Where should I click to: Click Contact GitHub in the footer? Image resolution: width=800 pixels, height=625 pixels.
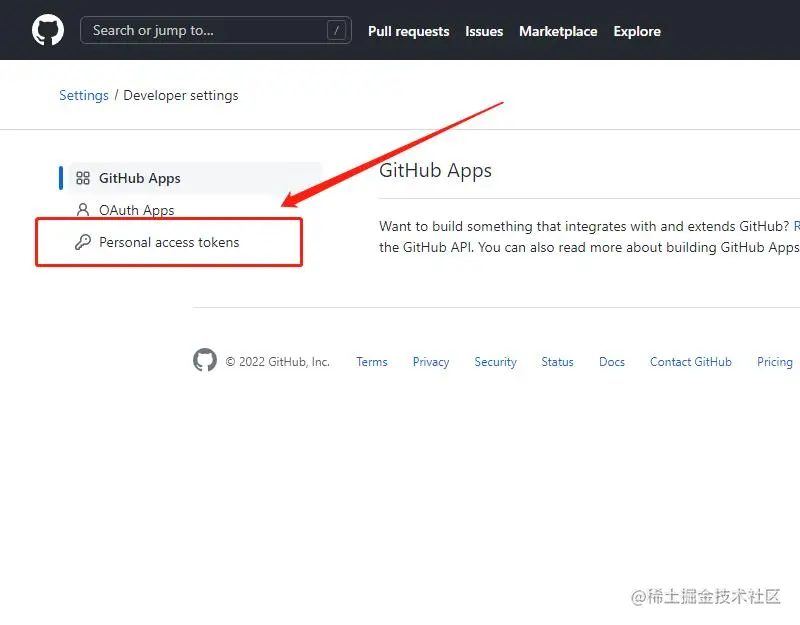point(690,362)
